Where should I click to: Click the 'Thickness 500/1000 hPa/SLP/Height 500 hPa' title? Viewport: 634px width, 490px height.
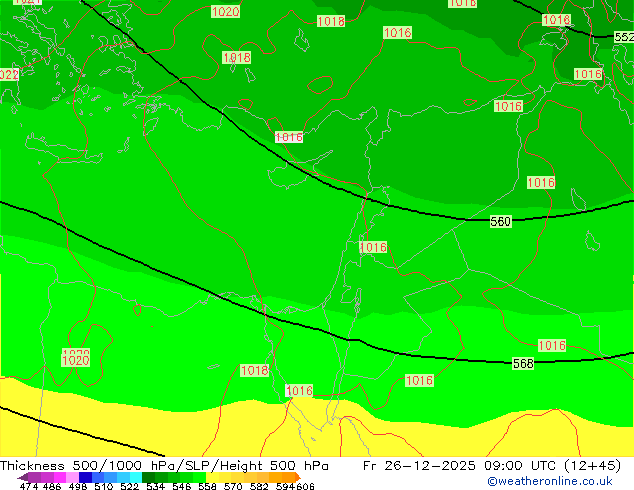(x=164, y=466)
